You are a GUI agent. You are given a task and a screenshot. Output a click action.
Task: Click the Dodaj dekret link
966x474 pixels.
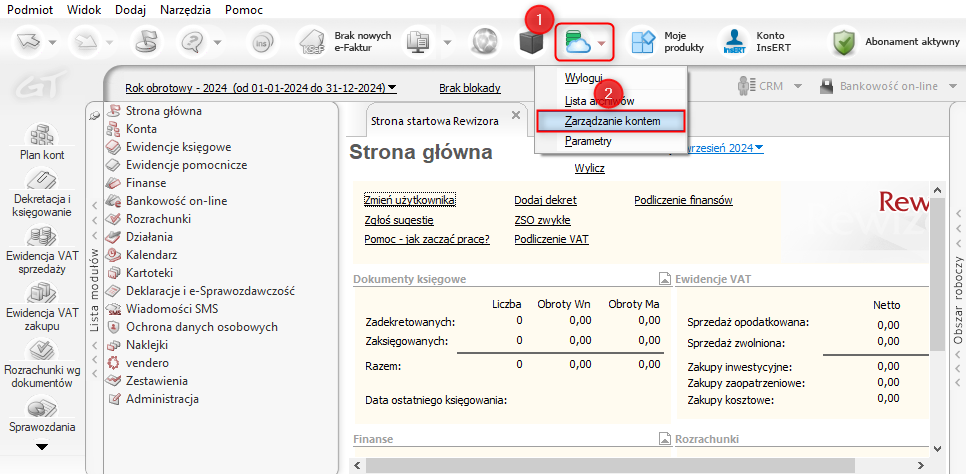click(545, 200)
